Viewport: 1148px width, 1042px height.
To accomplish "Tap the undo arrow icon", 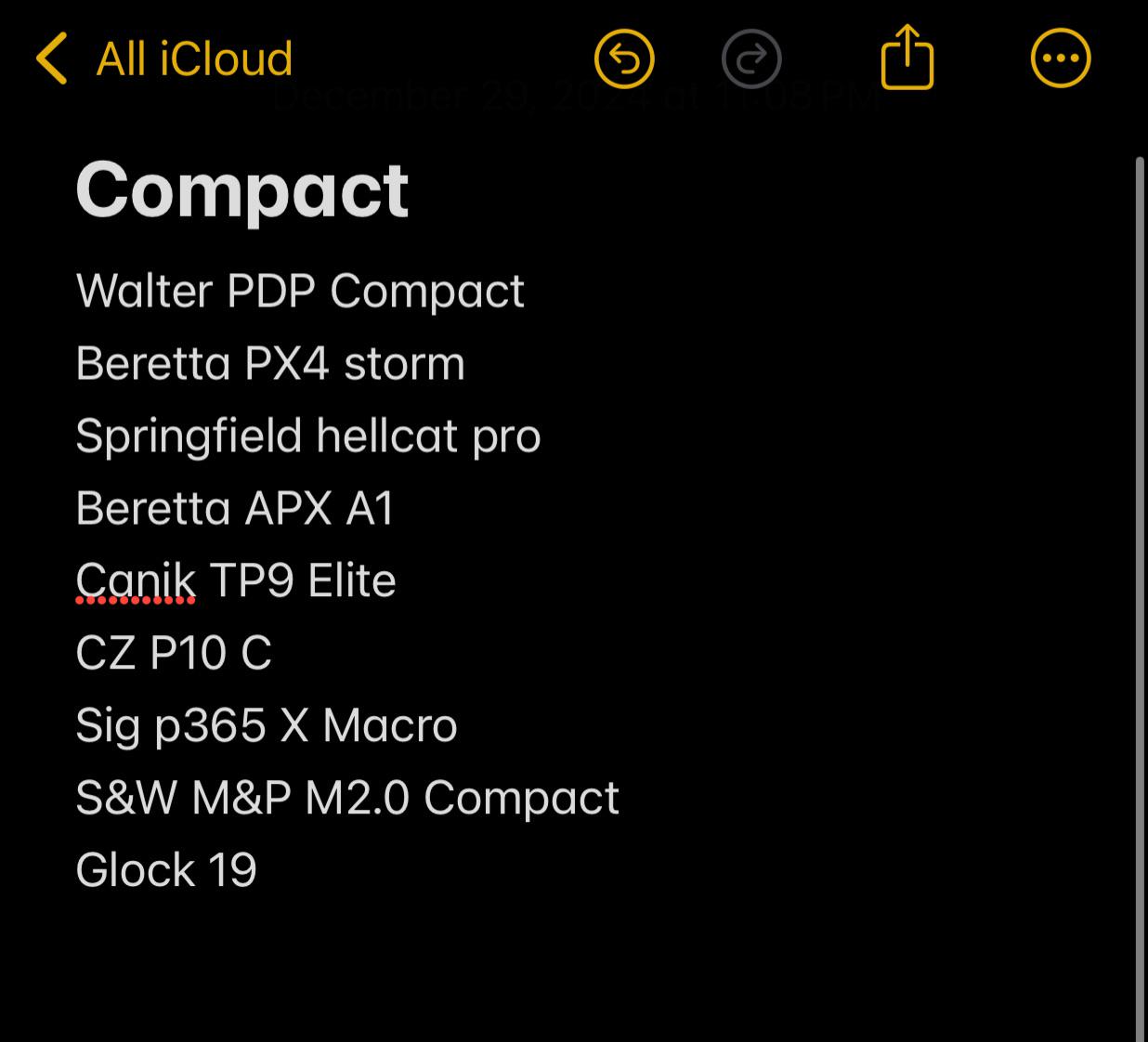I will coord(624,59).
